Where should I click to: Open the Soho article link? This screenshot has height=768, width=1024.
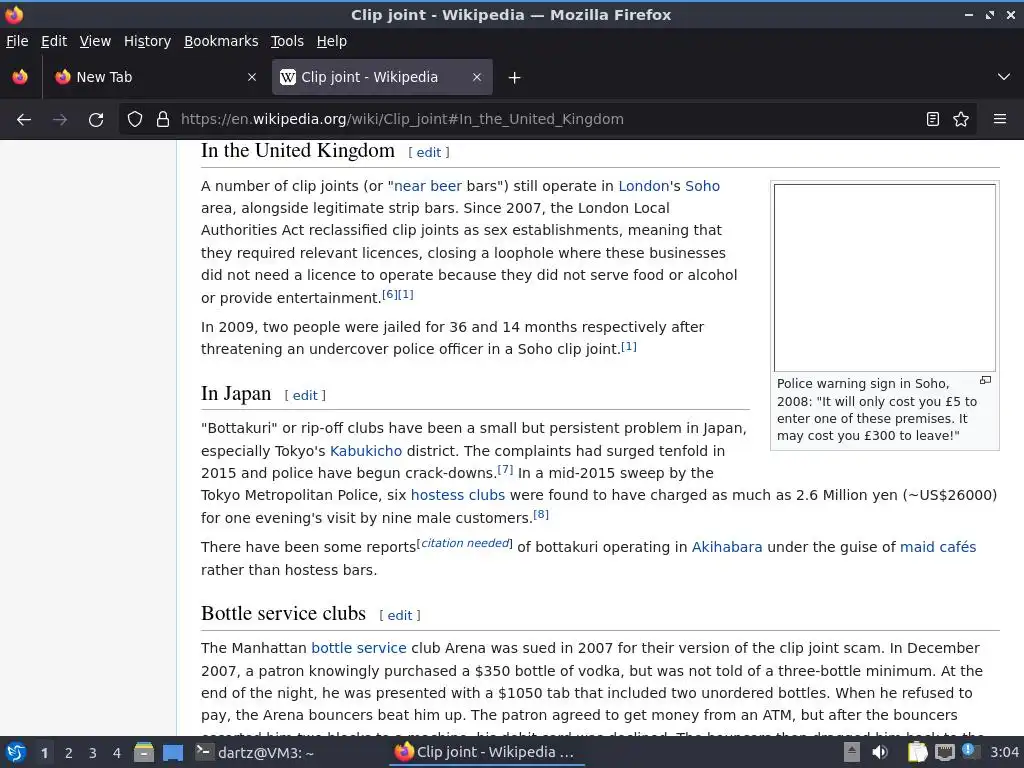(x=702, y=186)
